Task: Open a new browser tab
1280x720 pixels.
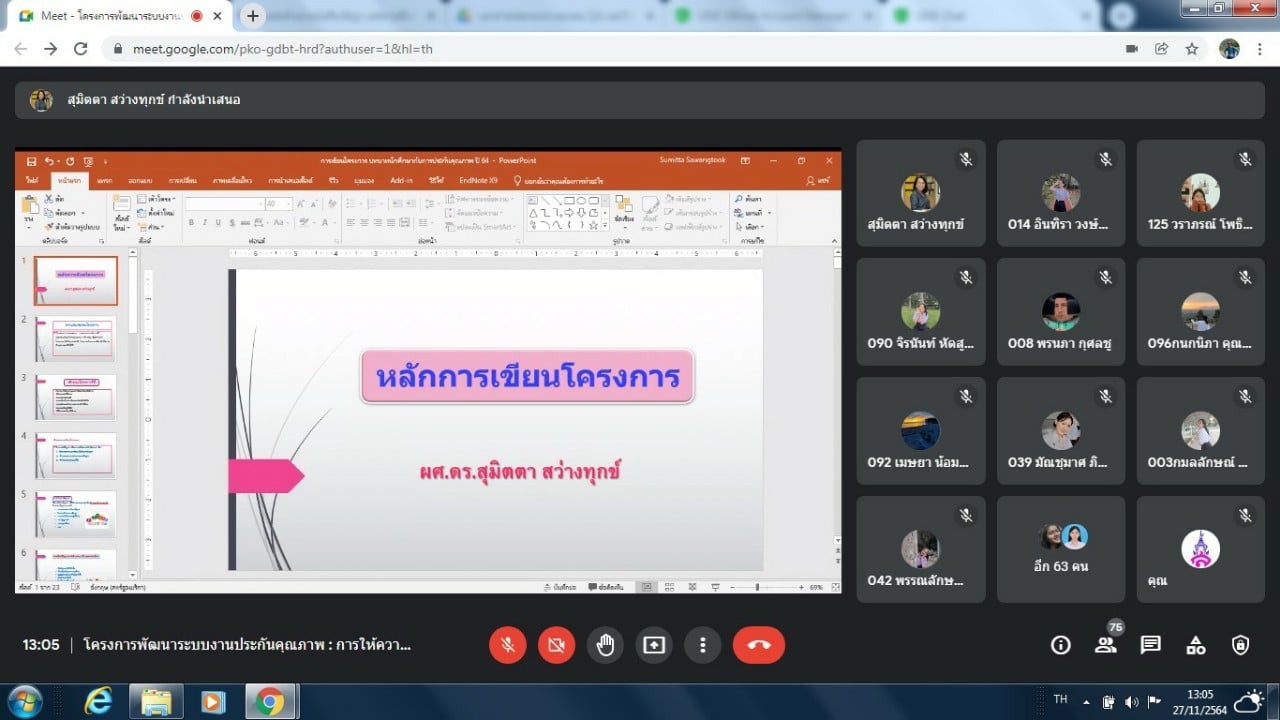Action: tap(253, 16)
